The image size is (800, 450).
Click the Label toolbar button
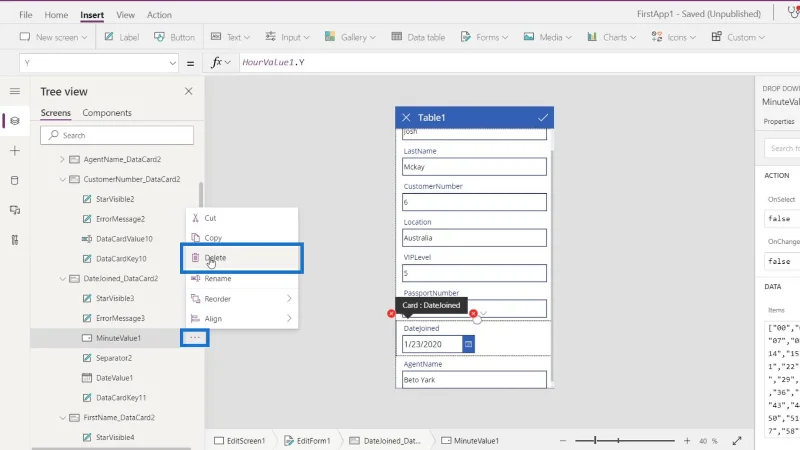point(122,37)
